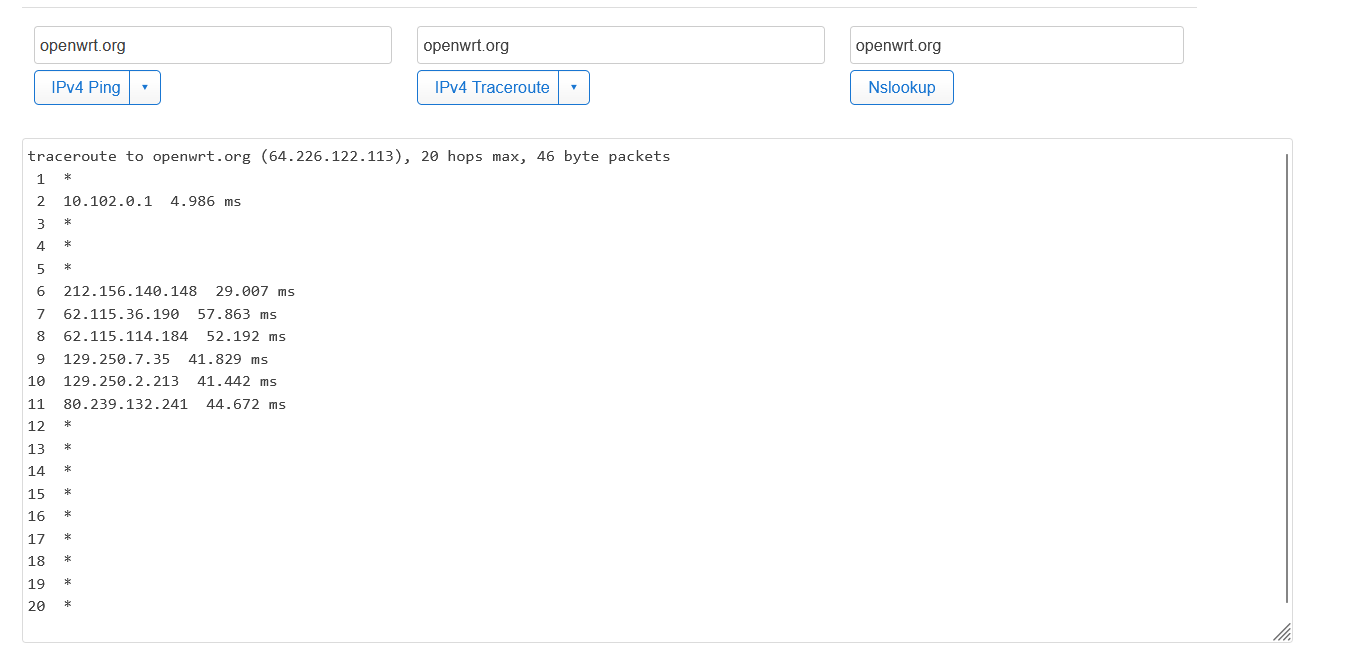Click the hop 9 address 129.250.7.35
The height and width of the screenshot is (653, 1365).
tap(117, 359)
